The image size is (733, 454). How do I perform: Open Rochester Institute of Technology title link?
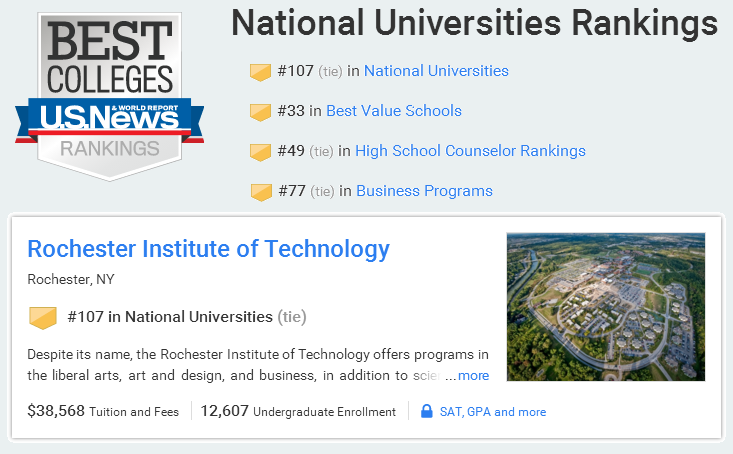pos(208,249)
